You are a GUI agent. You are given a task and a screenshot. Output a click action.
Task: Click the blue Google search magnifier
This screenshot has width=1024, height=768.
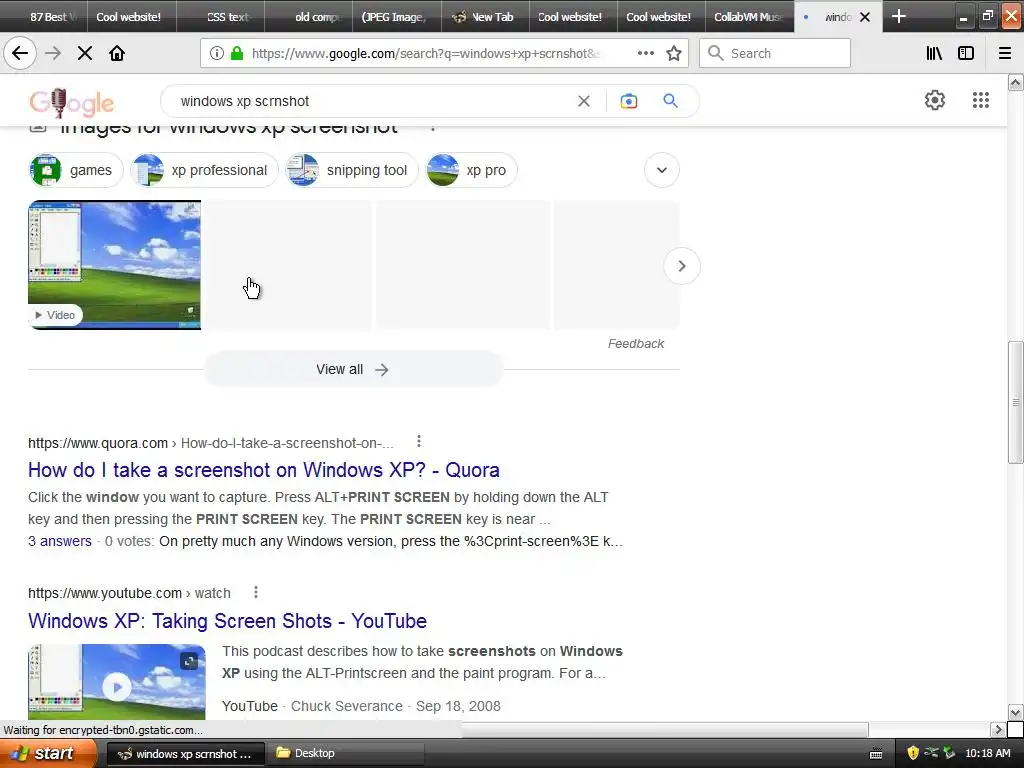coord(670,101)
